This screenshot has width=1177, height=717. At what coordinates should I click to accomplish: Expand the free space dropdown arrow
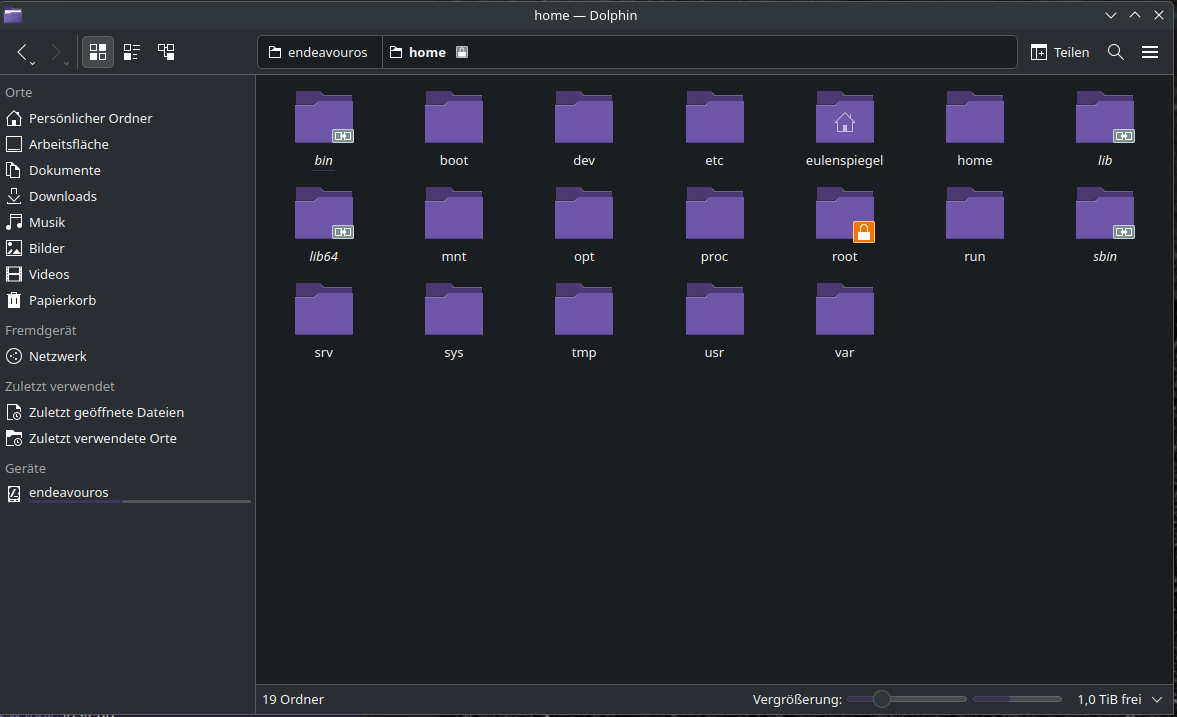[x=1158, y=700]
